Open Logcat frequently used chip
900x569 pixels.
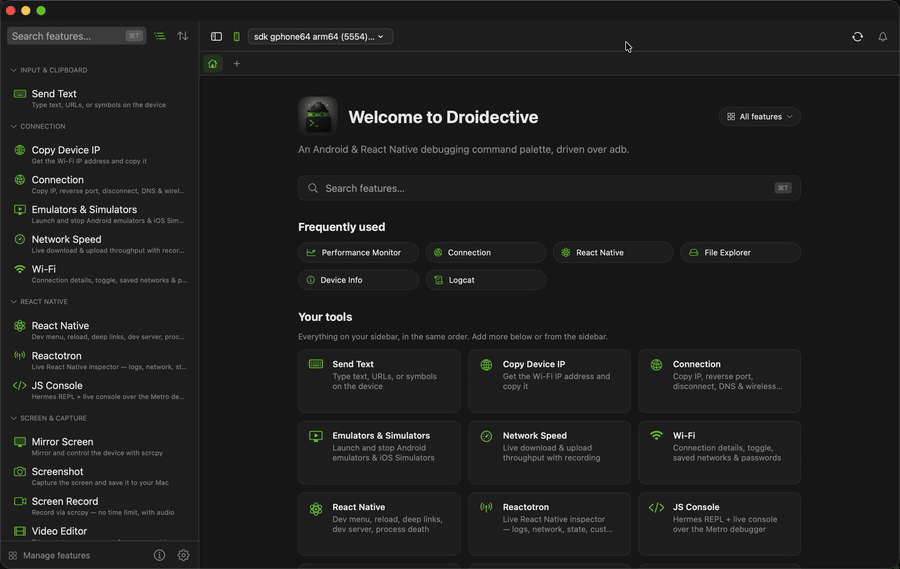(x=486, y=280)
